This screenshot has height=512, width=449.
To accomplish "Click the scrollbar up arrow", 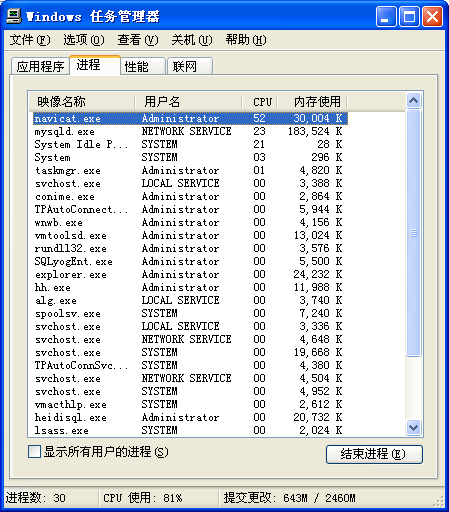I will [413, 101].
